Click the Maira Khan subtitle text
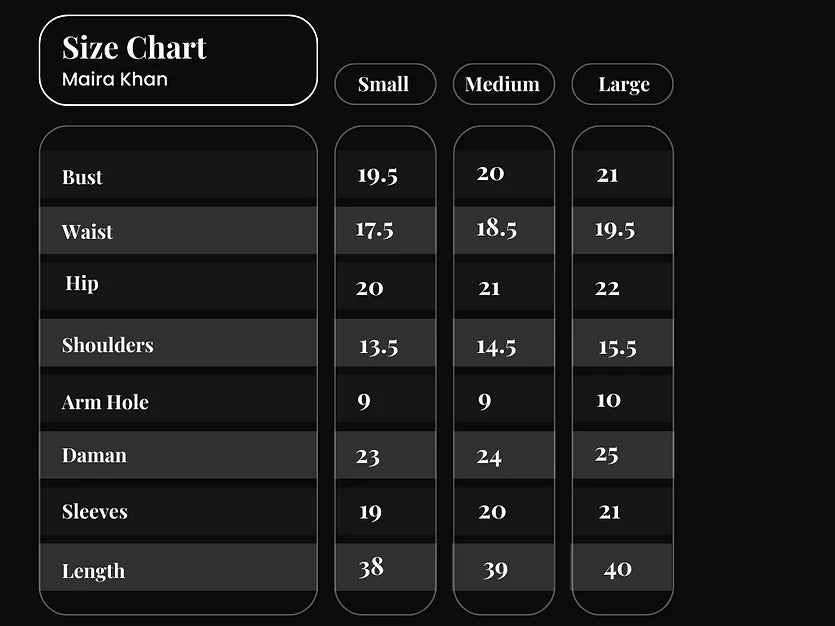 [x=115, y=79]
